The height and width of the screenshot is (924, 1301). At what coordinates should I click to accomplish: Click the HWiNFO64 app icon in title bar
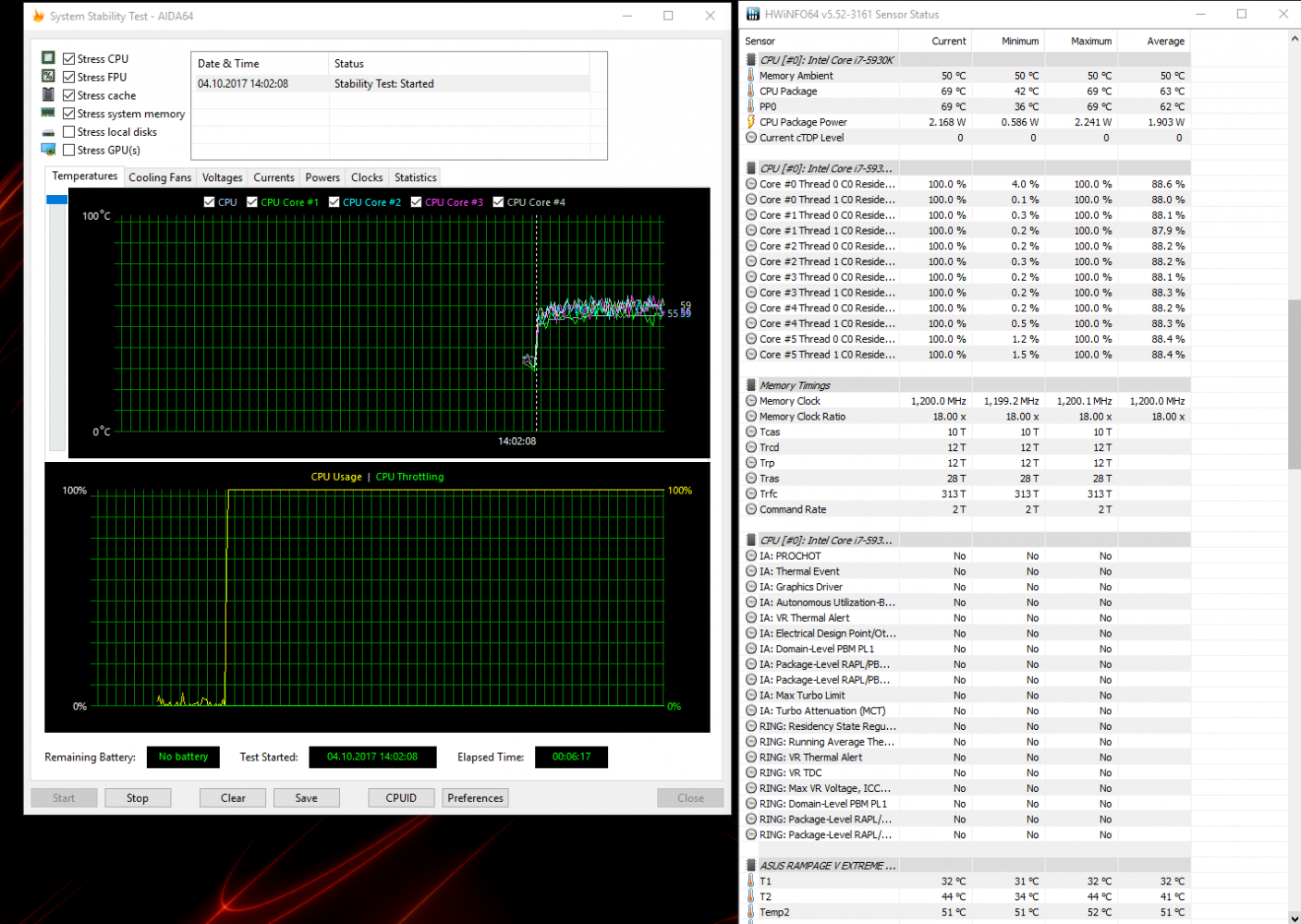[x=753, y=14]
